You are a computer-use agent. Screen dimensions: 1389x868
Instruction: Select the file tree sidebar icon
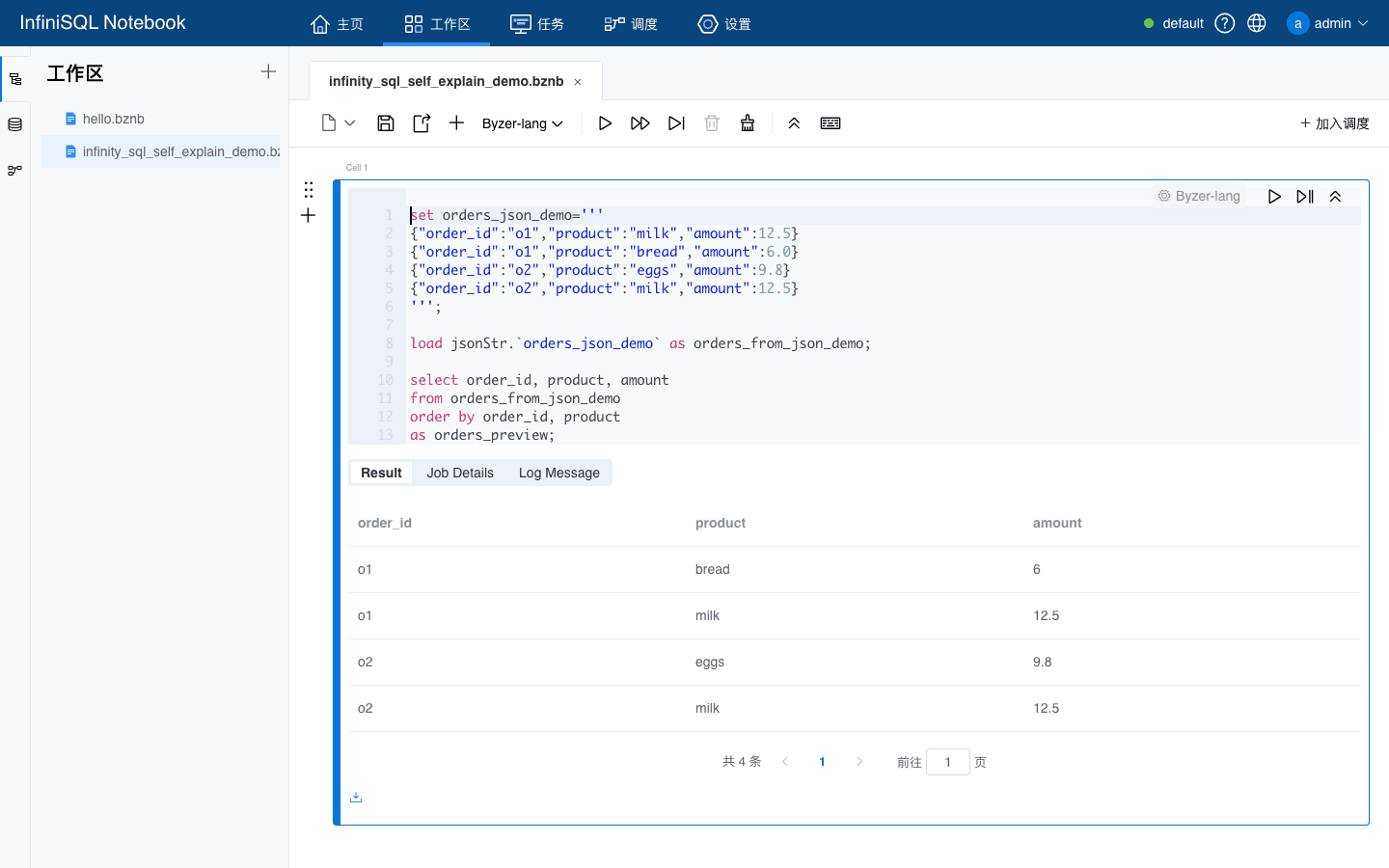coord(15,79)
